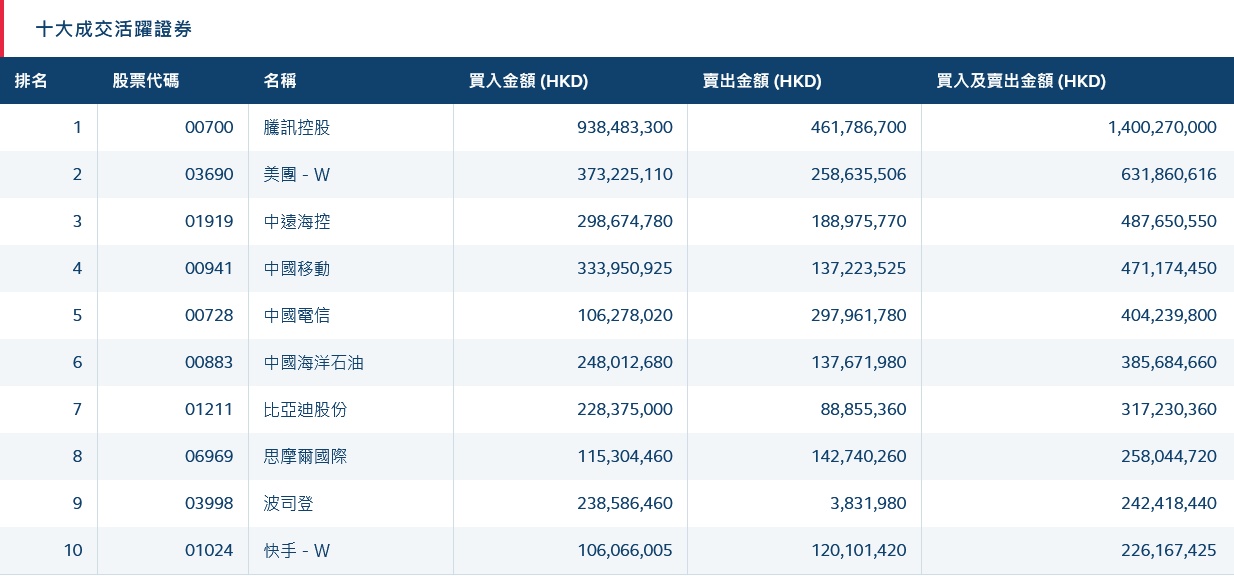Image resolution: width=1234 pixels, height=576 pixels.
Task: Click rank number 5
Action: [77, 315]
